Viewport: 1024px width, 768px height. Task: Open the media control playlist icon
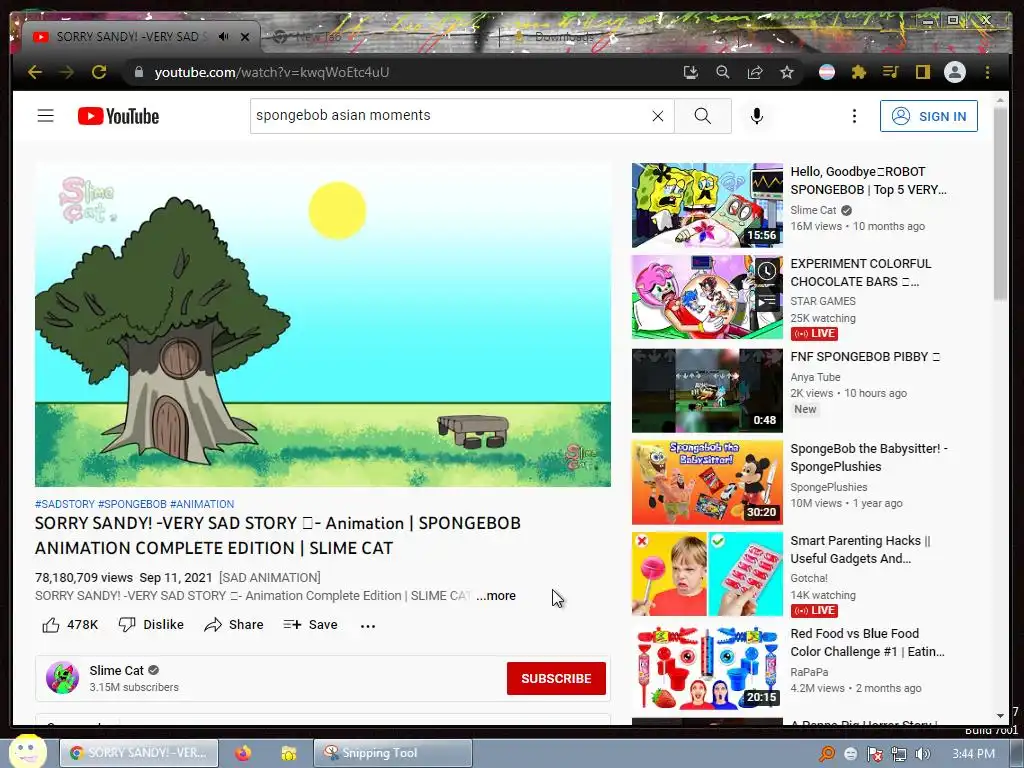point(891,72)
